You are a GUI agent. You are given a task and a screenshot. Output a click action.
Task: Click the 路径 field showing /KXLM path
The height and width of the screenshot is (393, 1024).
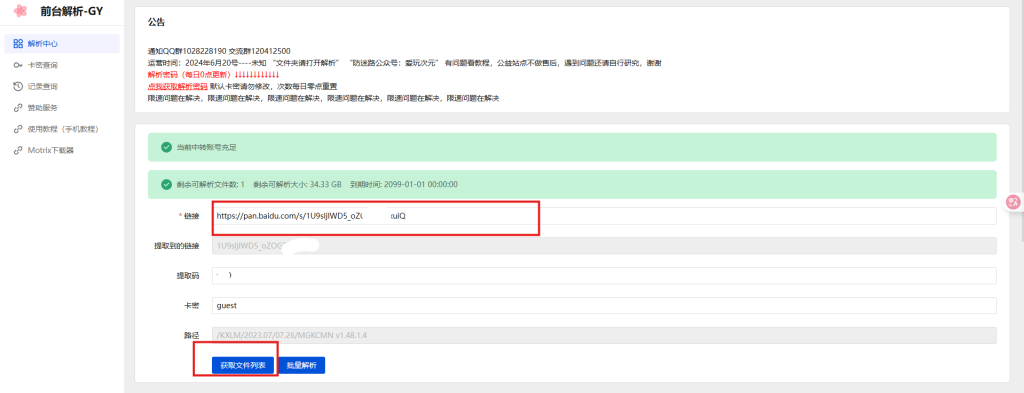point(604,336)
